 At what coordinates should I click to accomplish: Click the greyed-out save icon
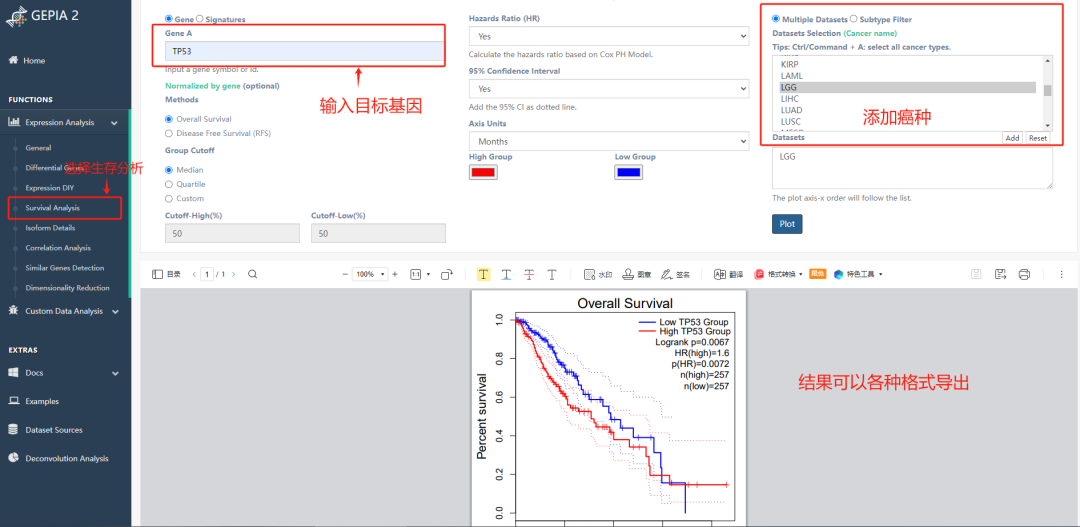click(x=976, y=274)
